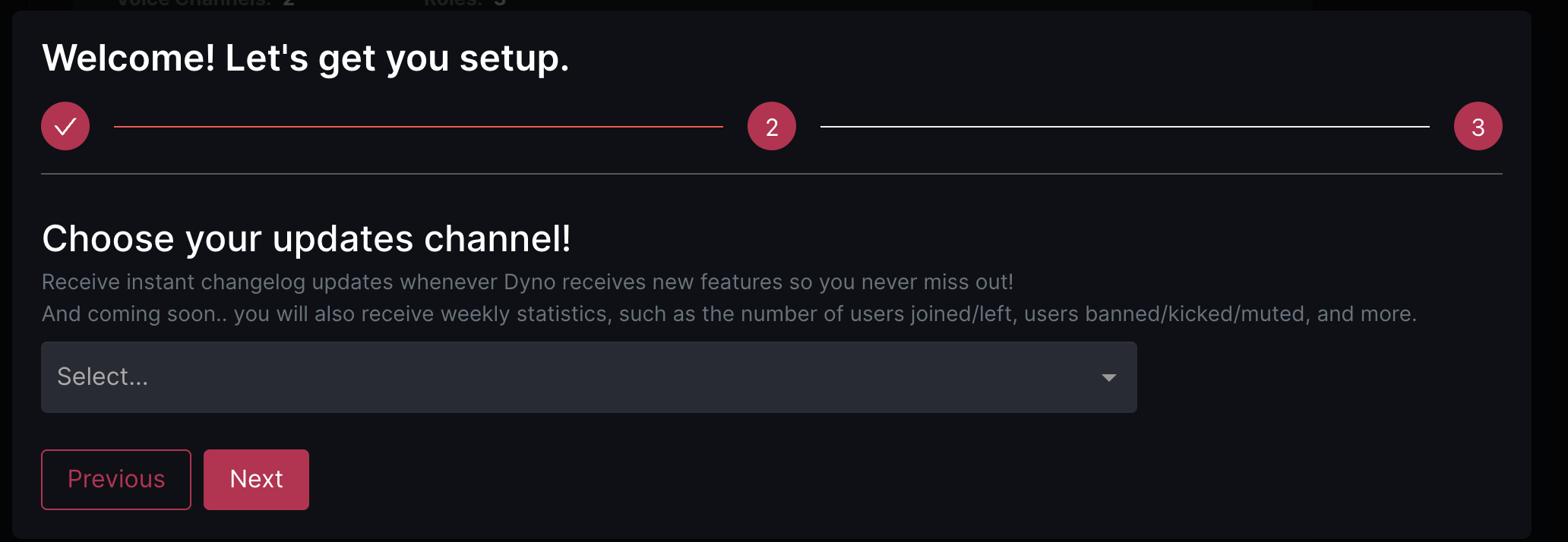Click the 'Choose your updates channel!' heading
Image resolution: width=1568 pixels, height=542 pixels.
[306, 239]
